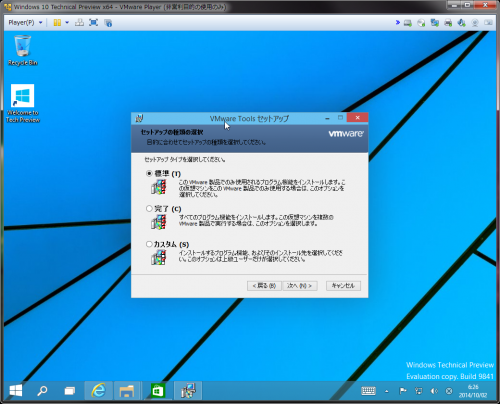Image resolution: width=500 pixels, height=404 pixels.
Task: Open Task View on the taskbar
Action: 70,390
